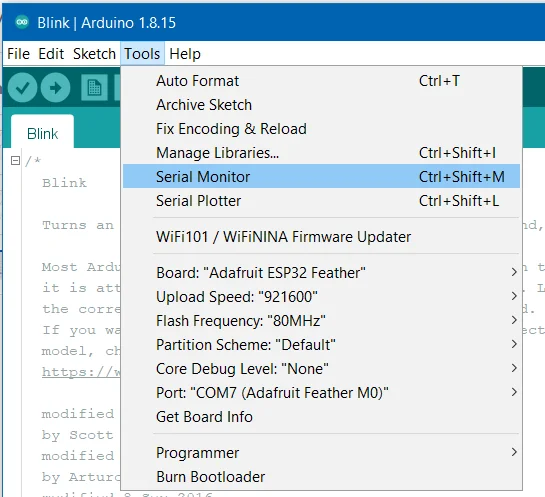The height and width of the screenshot is (497, 545).
Task: Open the Serial Monitor
Action: (322, 177)
